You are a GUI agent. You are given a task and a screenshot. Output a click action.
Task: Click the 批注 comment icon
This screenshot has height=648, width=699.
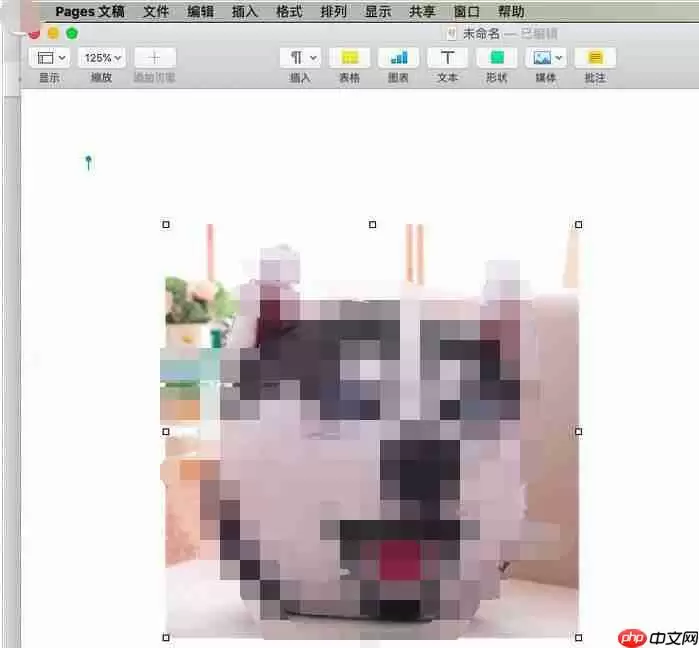tap(595, 57)
